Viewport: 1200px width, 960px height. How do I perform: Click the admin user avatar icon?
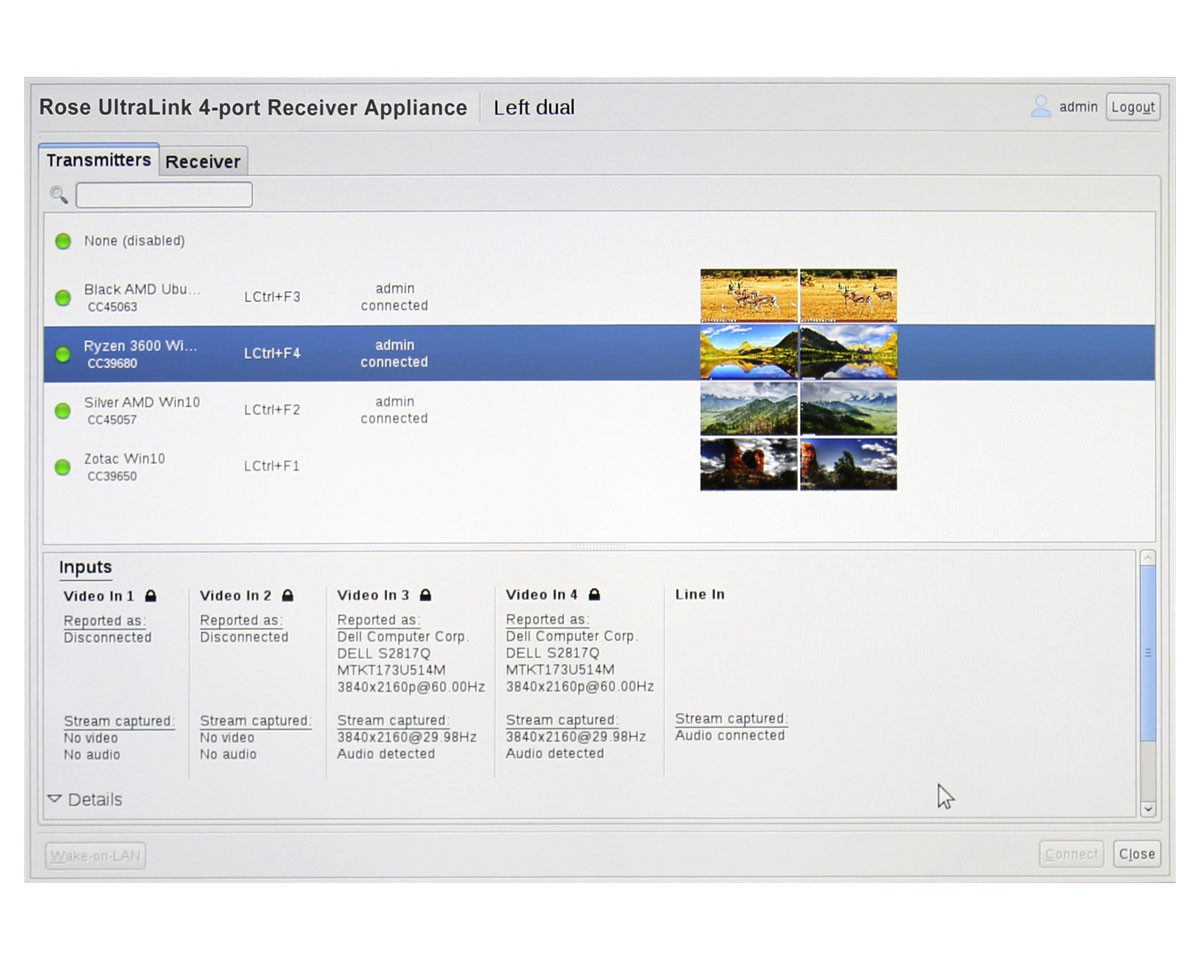pyautogui.click(x=1041, y=107)
